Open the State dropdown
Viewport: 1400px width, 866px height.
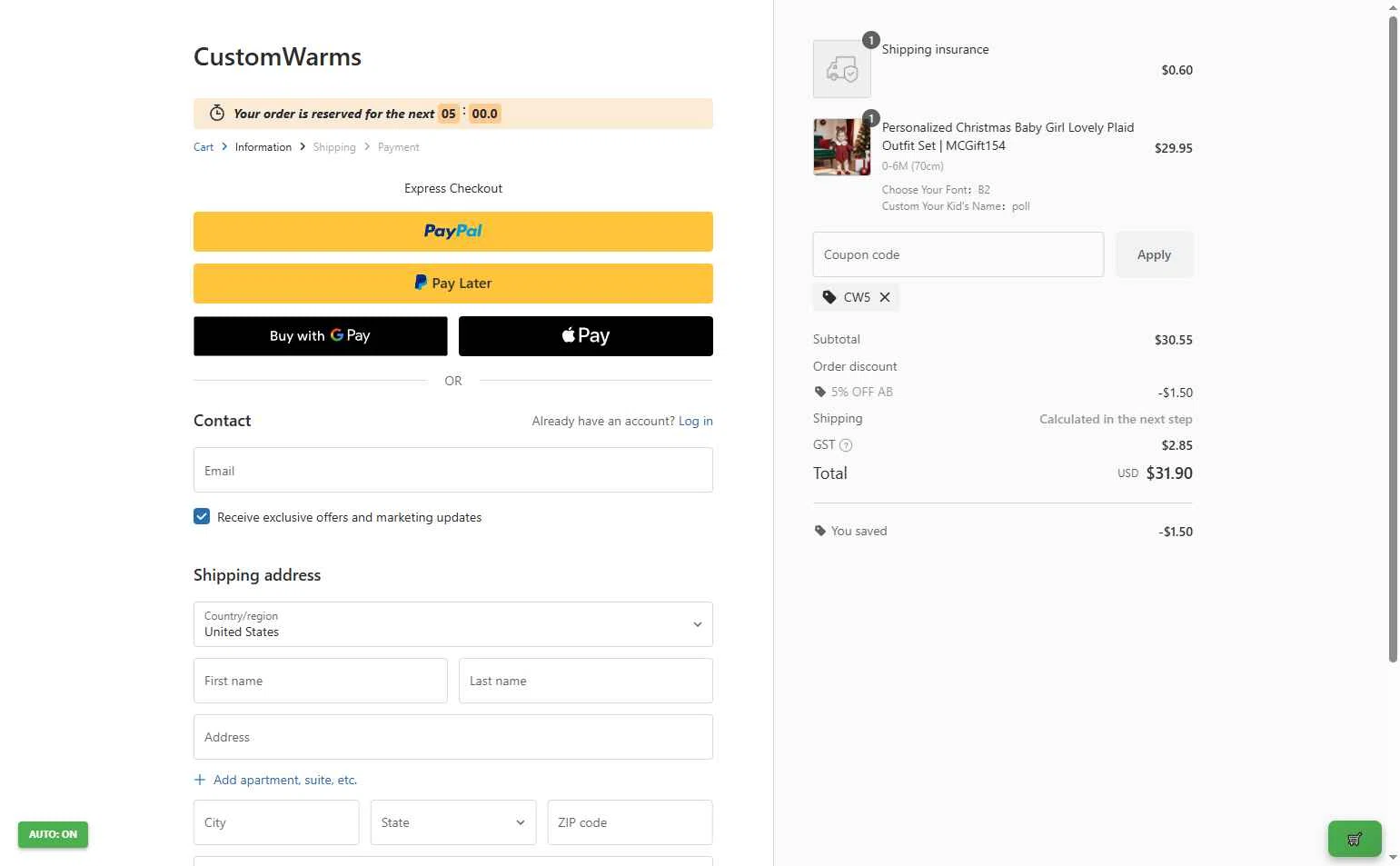point(453,822)
